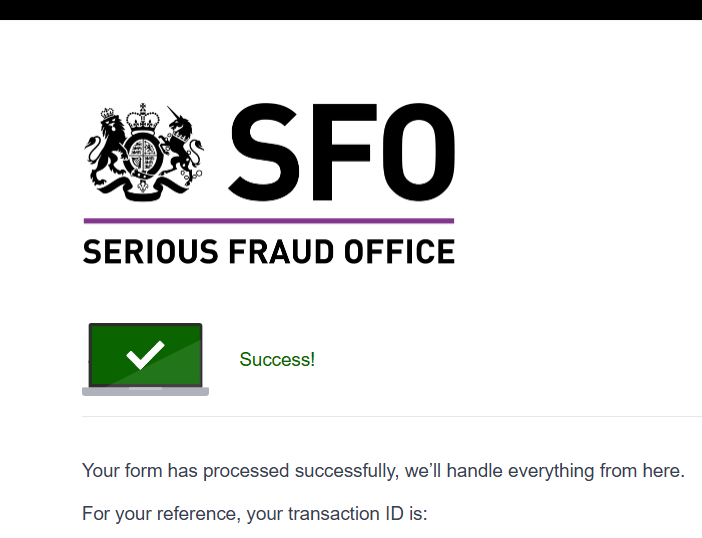Click the white checkmark on the laptop

[x=145, y=354]
